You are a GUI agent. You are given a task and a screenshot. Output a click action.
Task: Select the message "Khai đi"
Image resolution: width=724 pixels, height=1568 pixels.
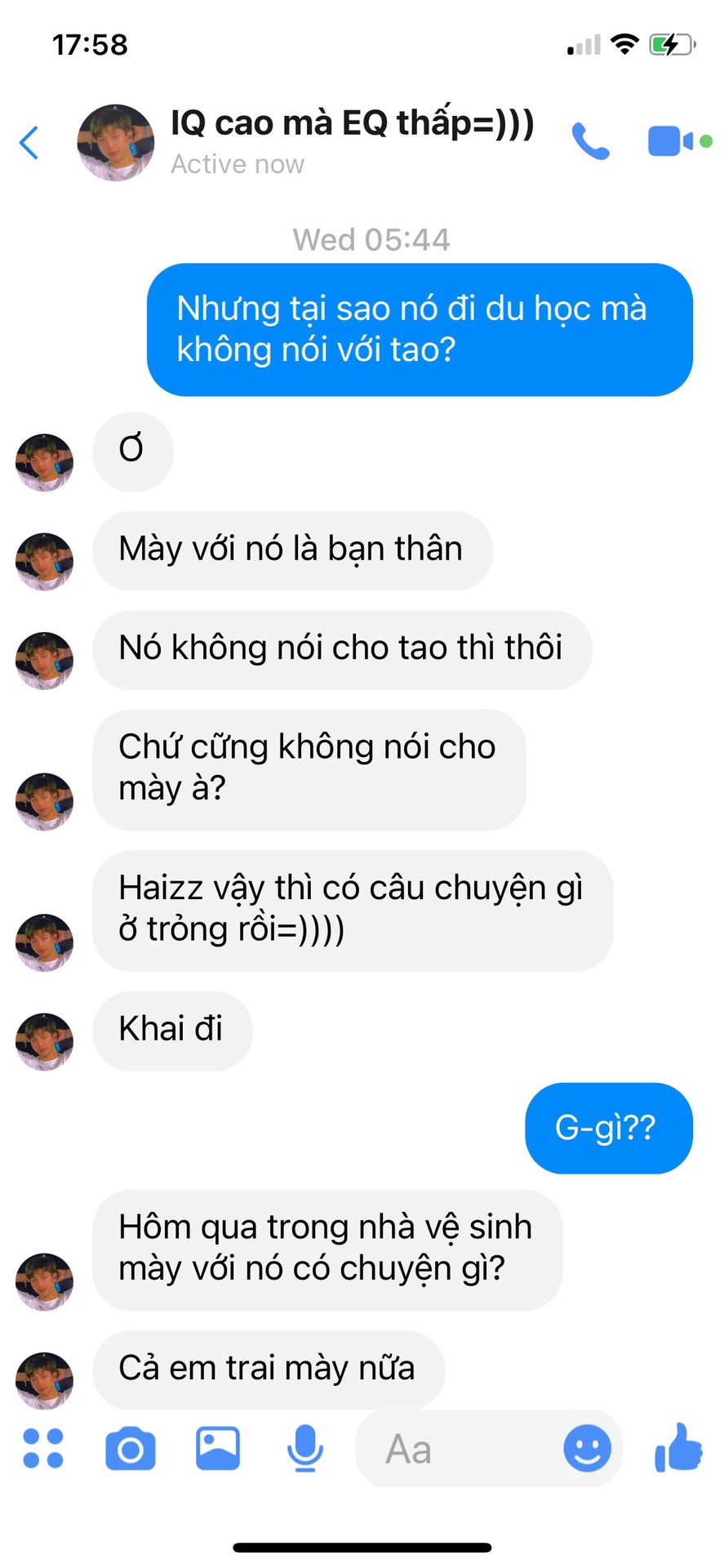[x=172, y=1030]
